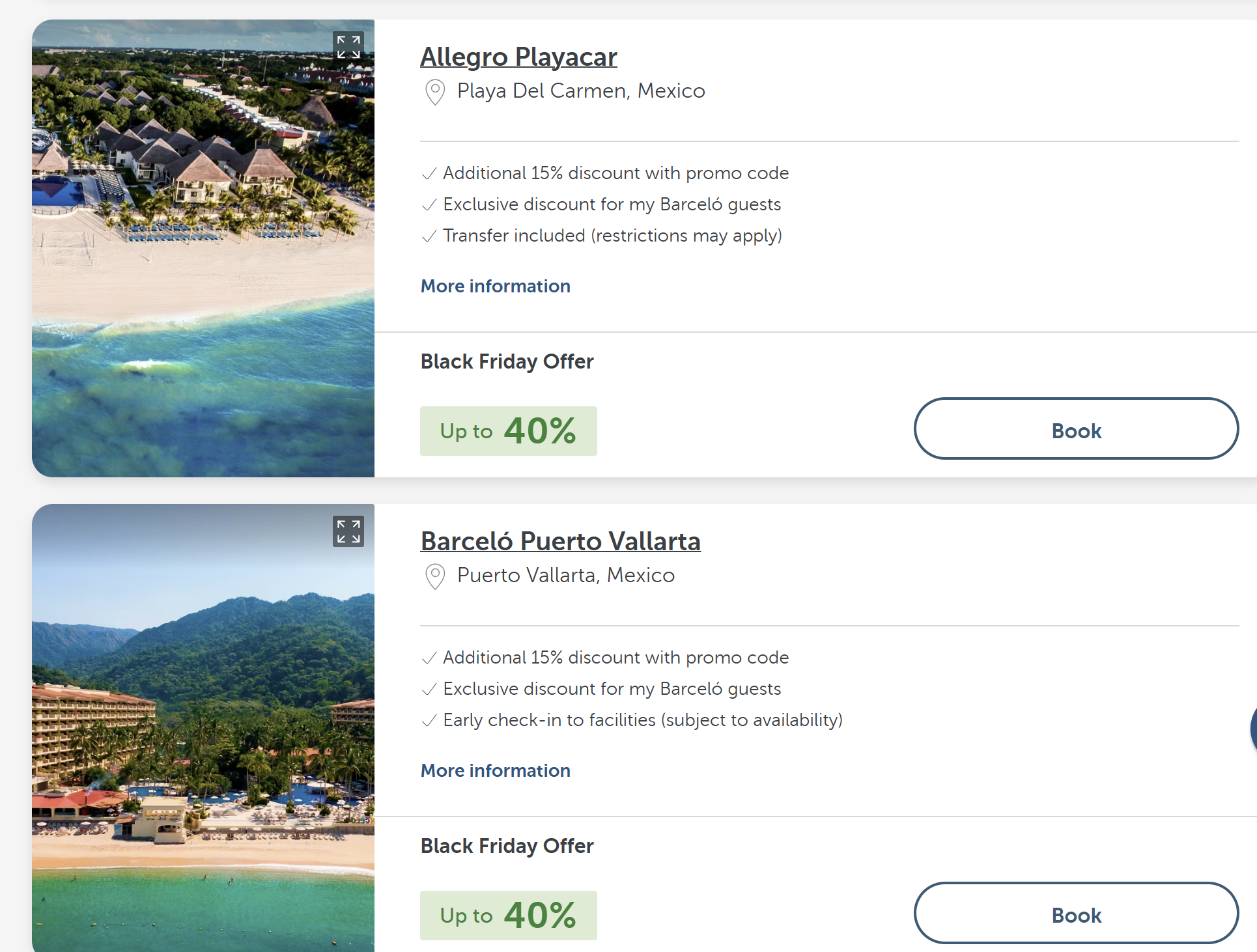This screenshot has width=1257, height=952.
Task: Click the checkmark next to Allegro's promo code discount
Action: click(429, 174)
